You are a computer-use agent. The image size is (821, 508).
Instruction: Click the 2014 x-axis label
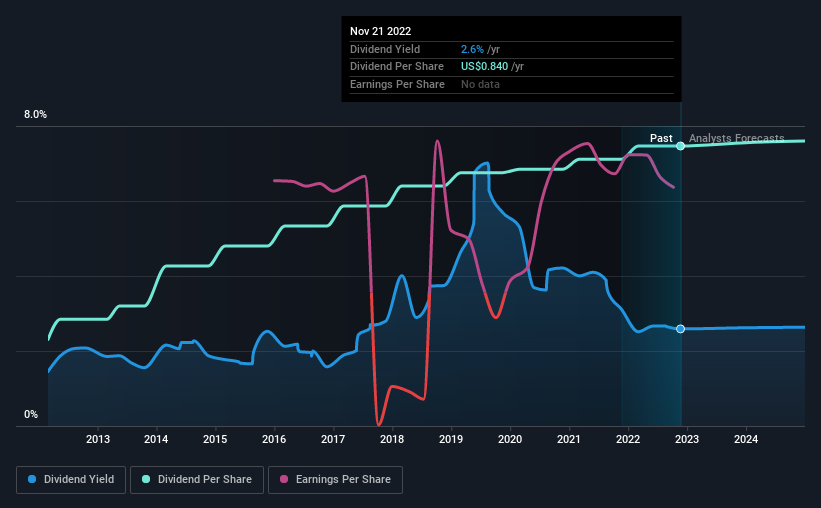(x=156, y=439)
